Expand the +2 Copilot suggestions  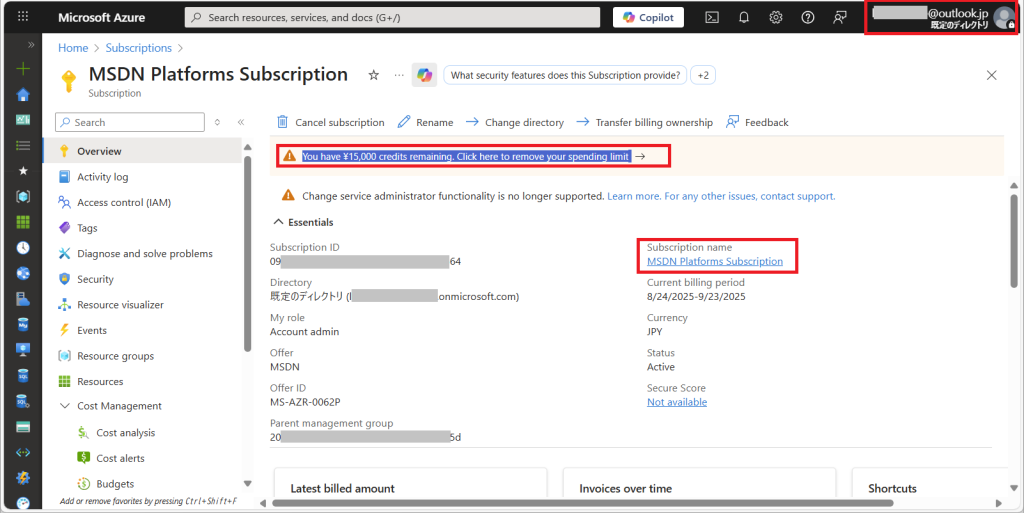(x=704, y=75)
